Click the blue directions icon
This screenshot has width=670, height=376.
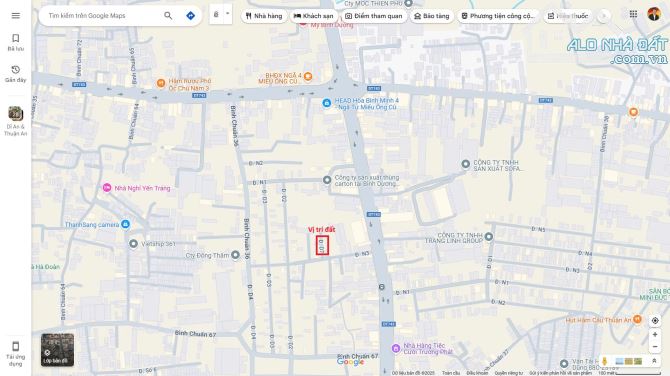pos(191,16)
